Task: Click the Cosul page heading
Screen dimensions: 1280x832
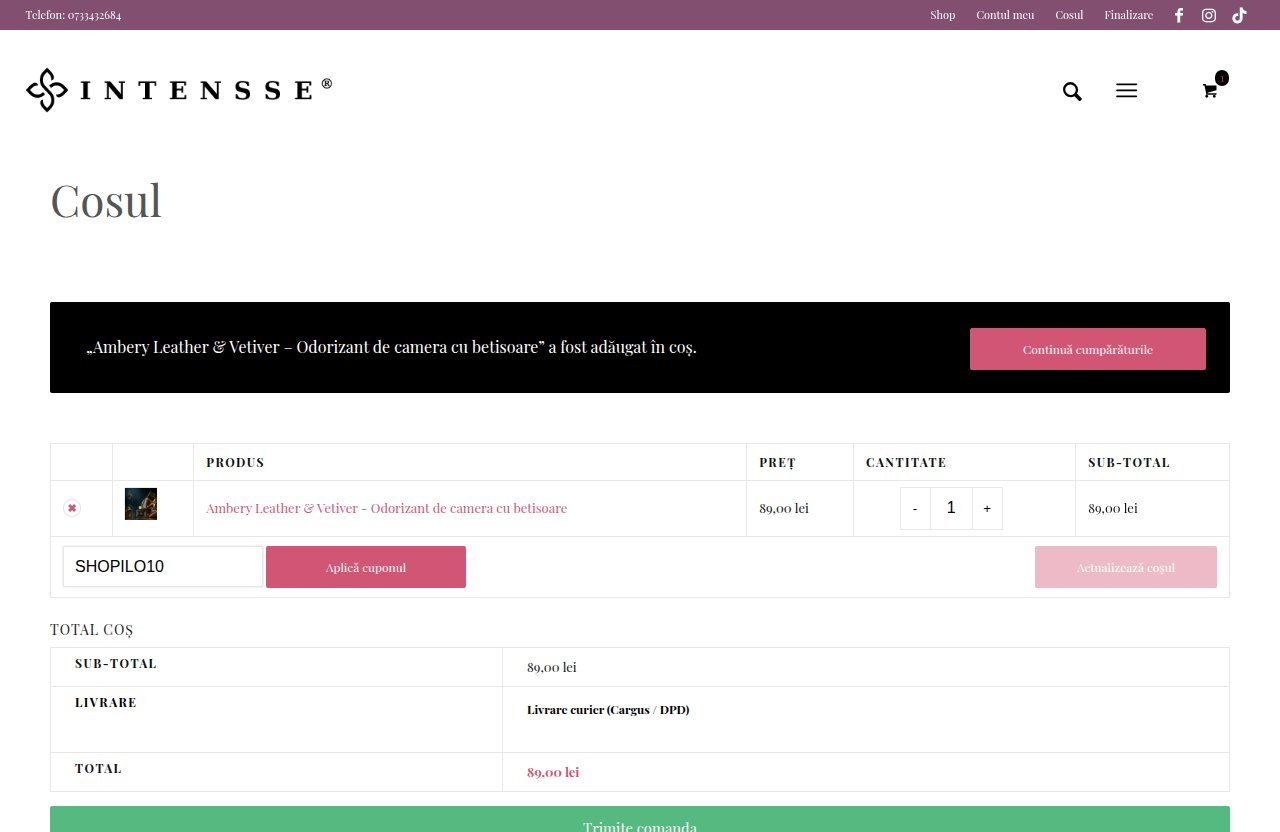Action: (106, 201)
